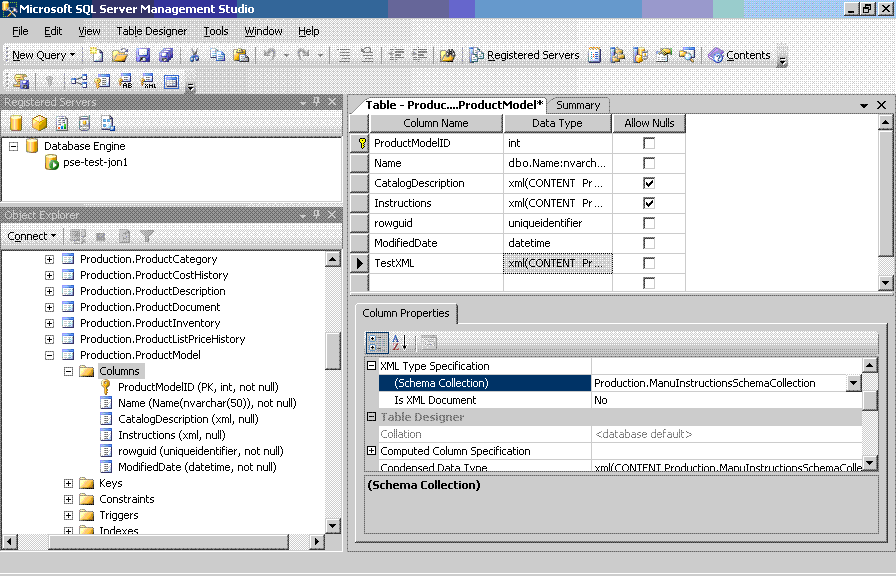Collapse the Columns folder node
The height and width of the screenshot is (576, 896).
(69, 371)
